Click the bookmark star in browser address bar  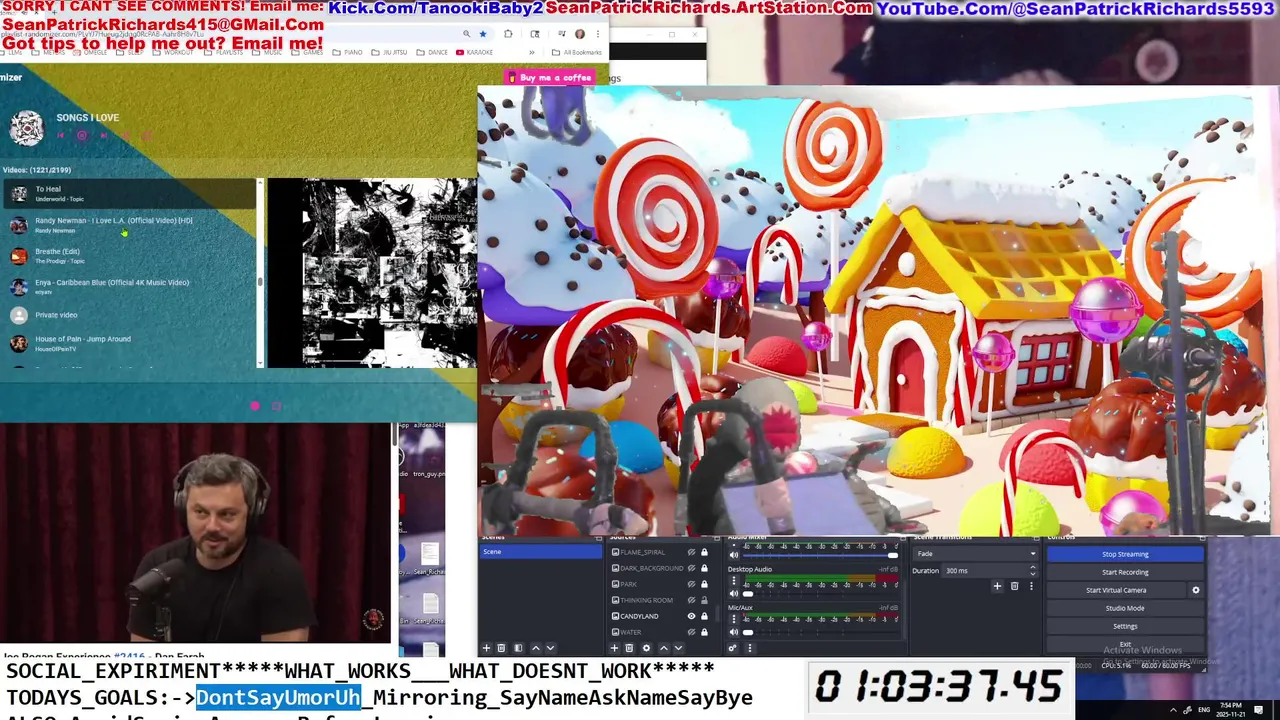click(483, 34)
